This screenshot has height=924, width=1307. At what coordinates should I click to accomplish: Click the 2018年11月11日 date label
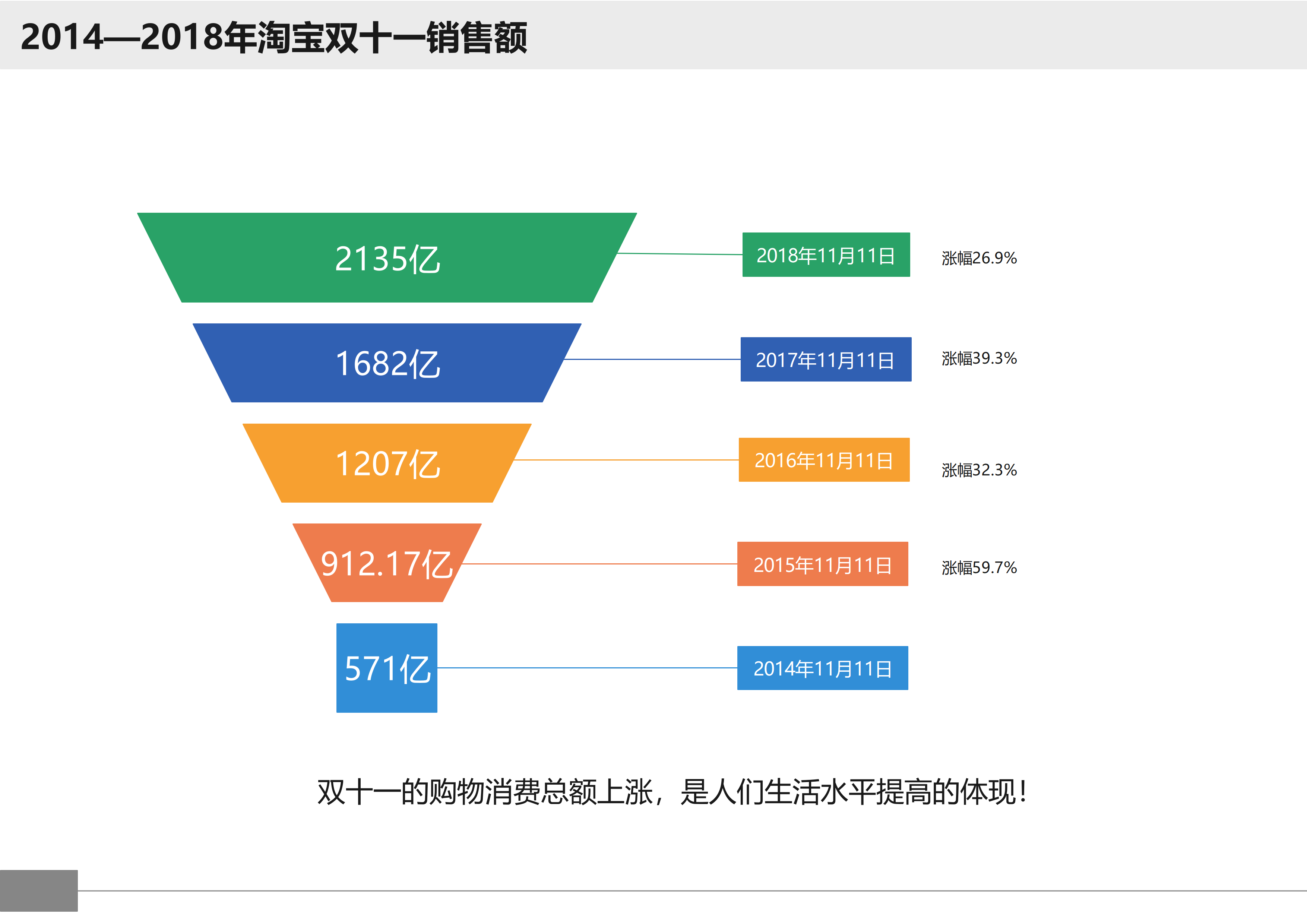826,254
